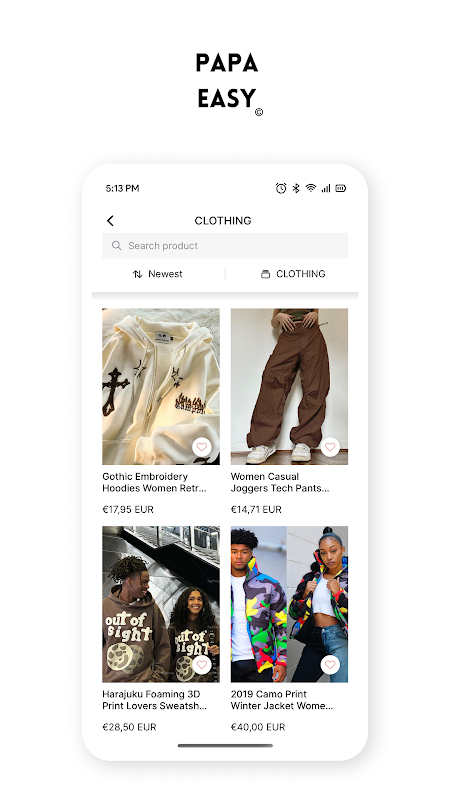Tap the Wi-Fi status icon
The height and width of the screenshot is (800, 450).
(311, 188)
